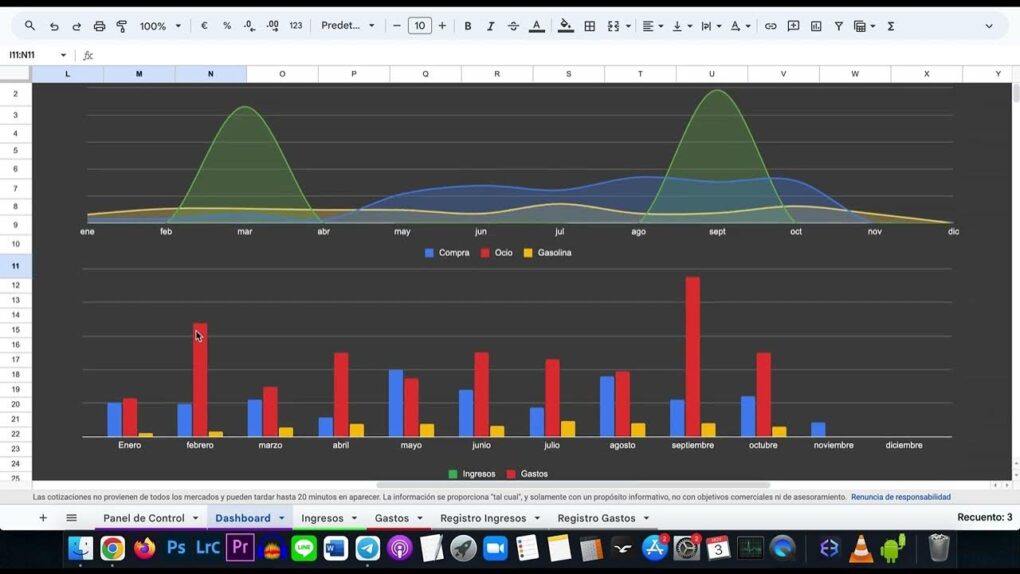Viewport: 1020px width, 574px height.
Task: Redo the last action
Action: tap(76, 26)
